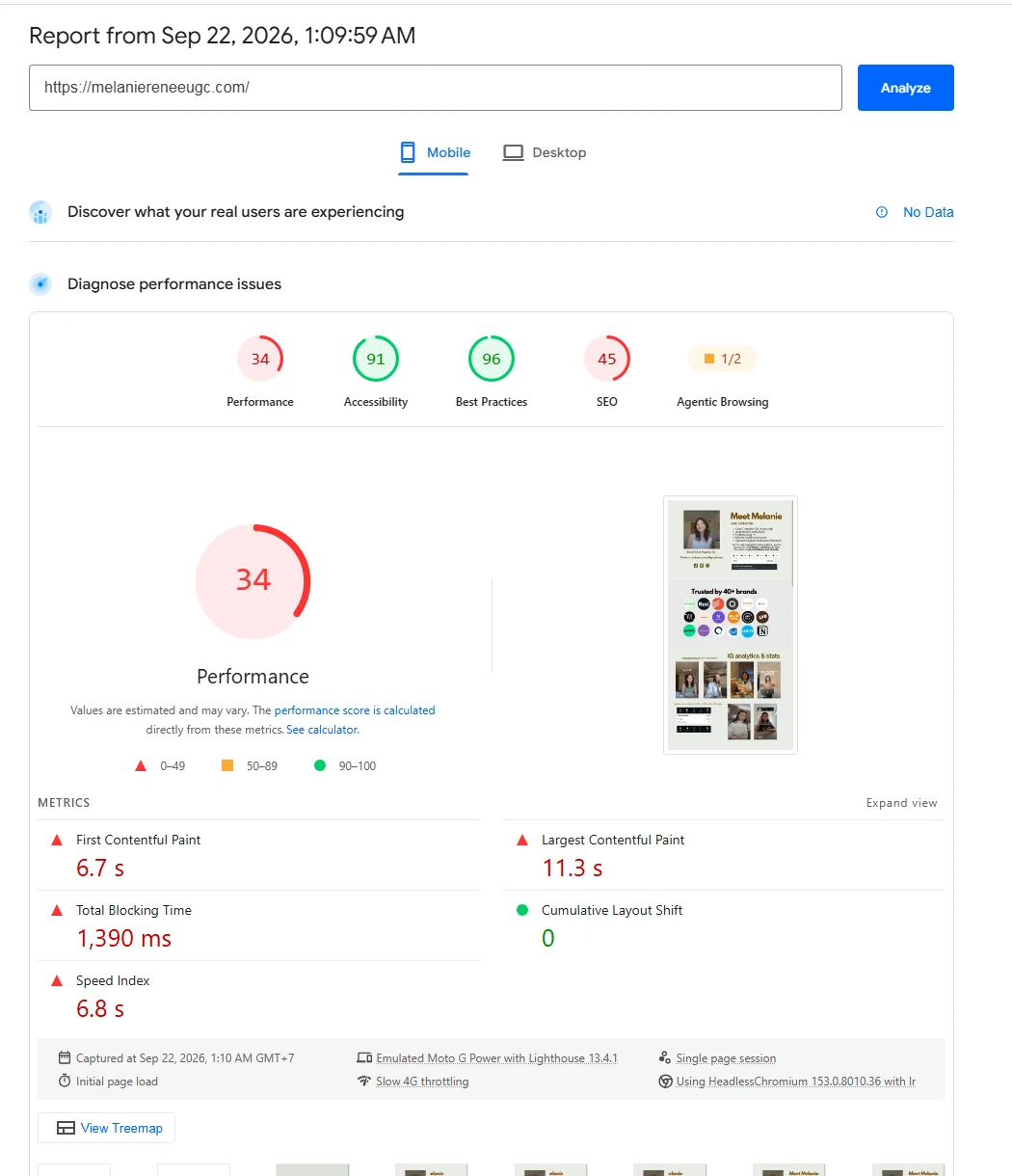
Task: Click the First Contentful Paint label
Action: coord(139,840)
